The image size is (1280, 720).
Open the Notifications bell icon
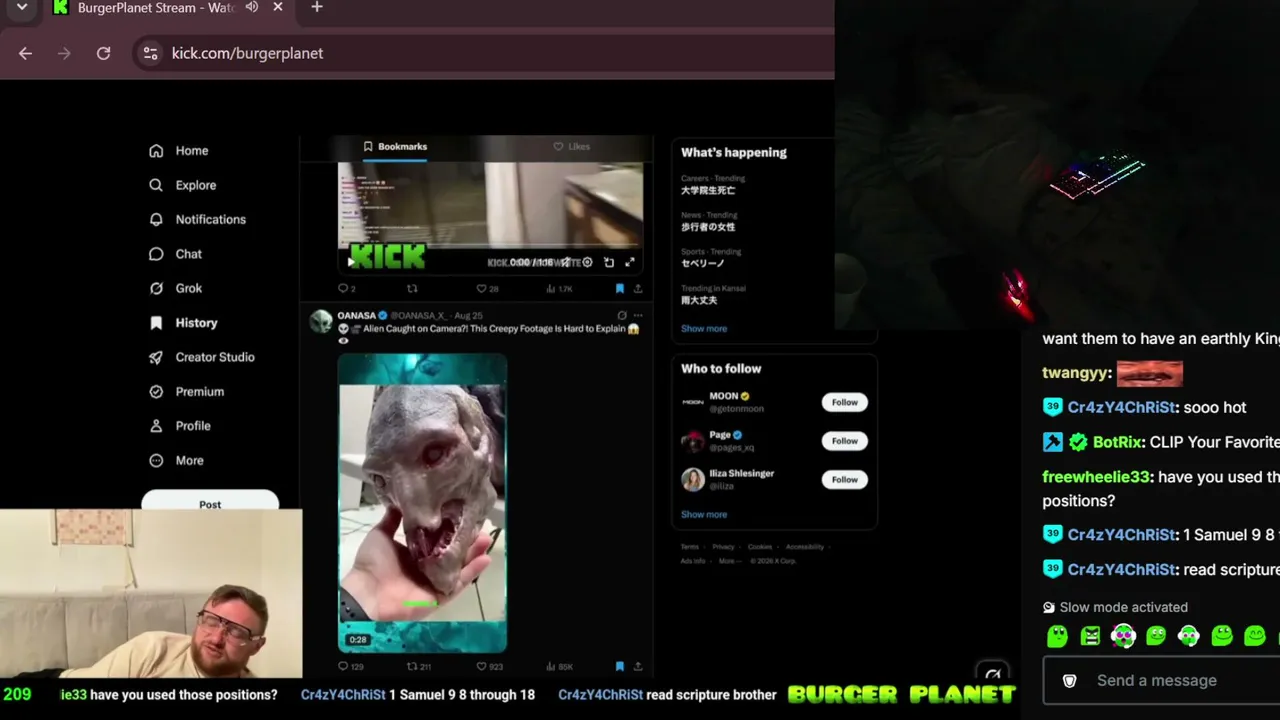click(156, 219)
